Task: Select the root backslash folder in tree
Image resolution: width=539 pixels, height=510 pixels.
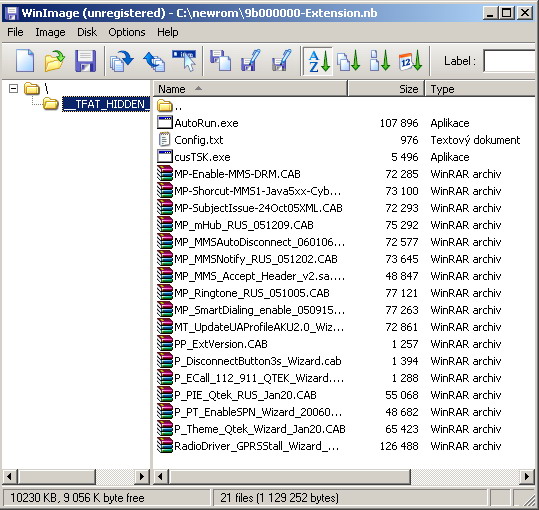Action: [x=36, y=89]
